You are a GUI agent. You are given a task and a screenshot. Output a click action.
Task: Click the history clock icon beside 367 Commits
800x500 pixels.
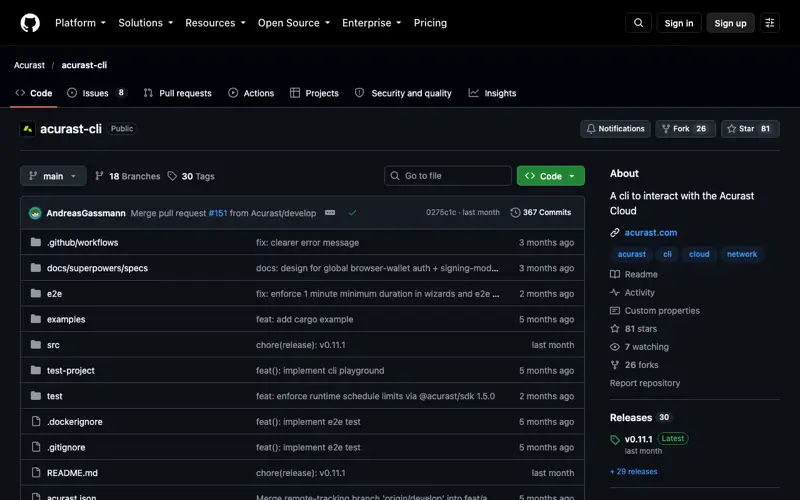click(515, 213)
